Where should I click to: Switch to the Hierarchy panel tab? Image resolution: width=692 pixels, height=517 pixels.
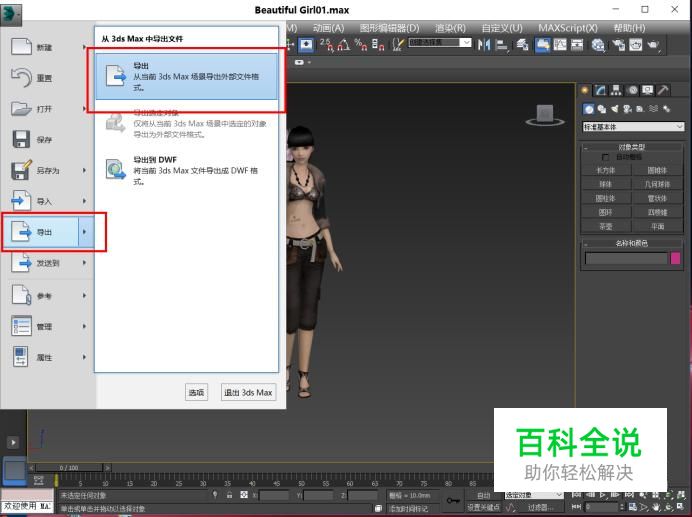[616, 91]
